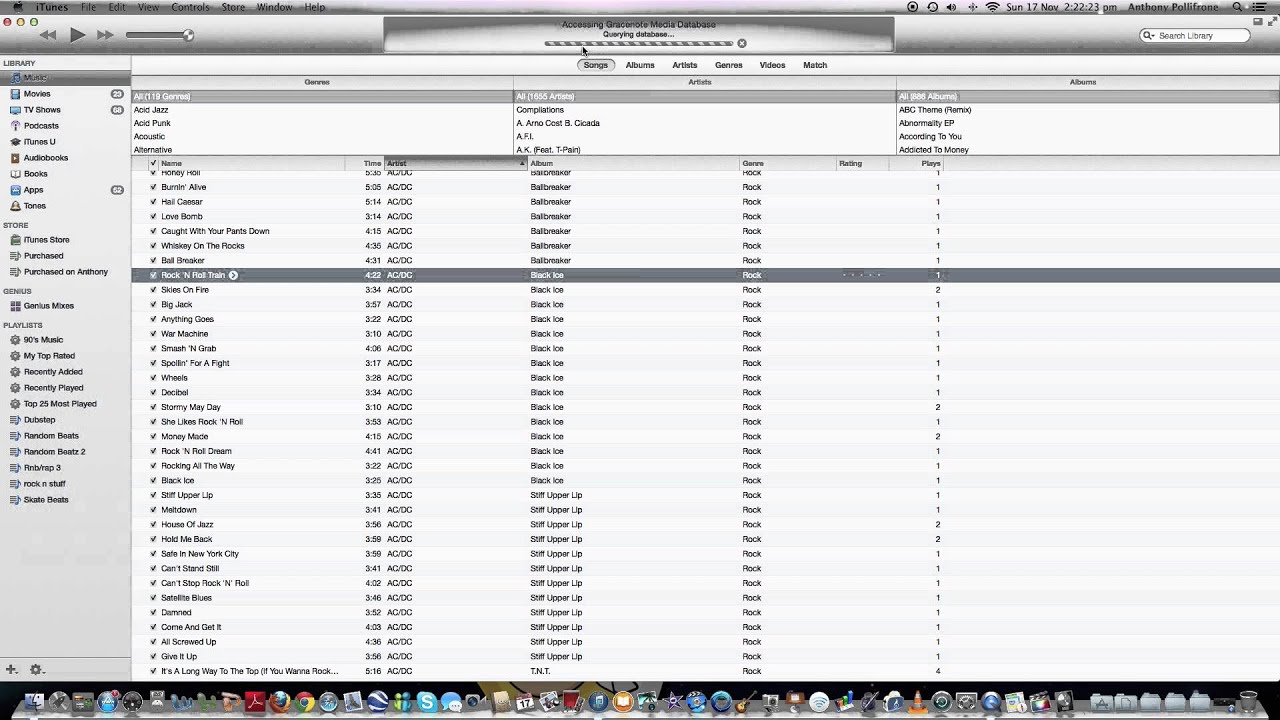
Task: Sort songs by Album column header
Action: point(634,163)
